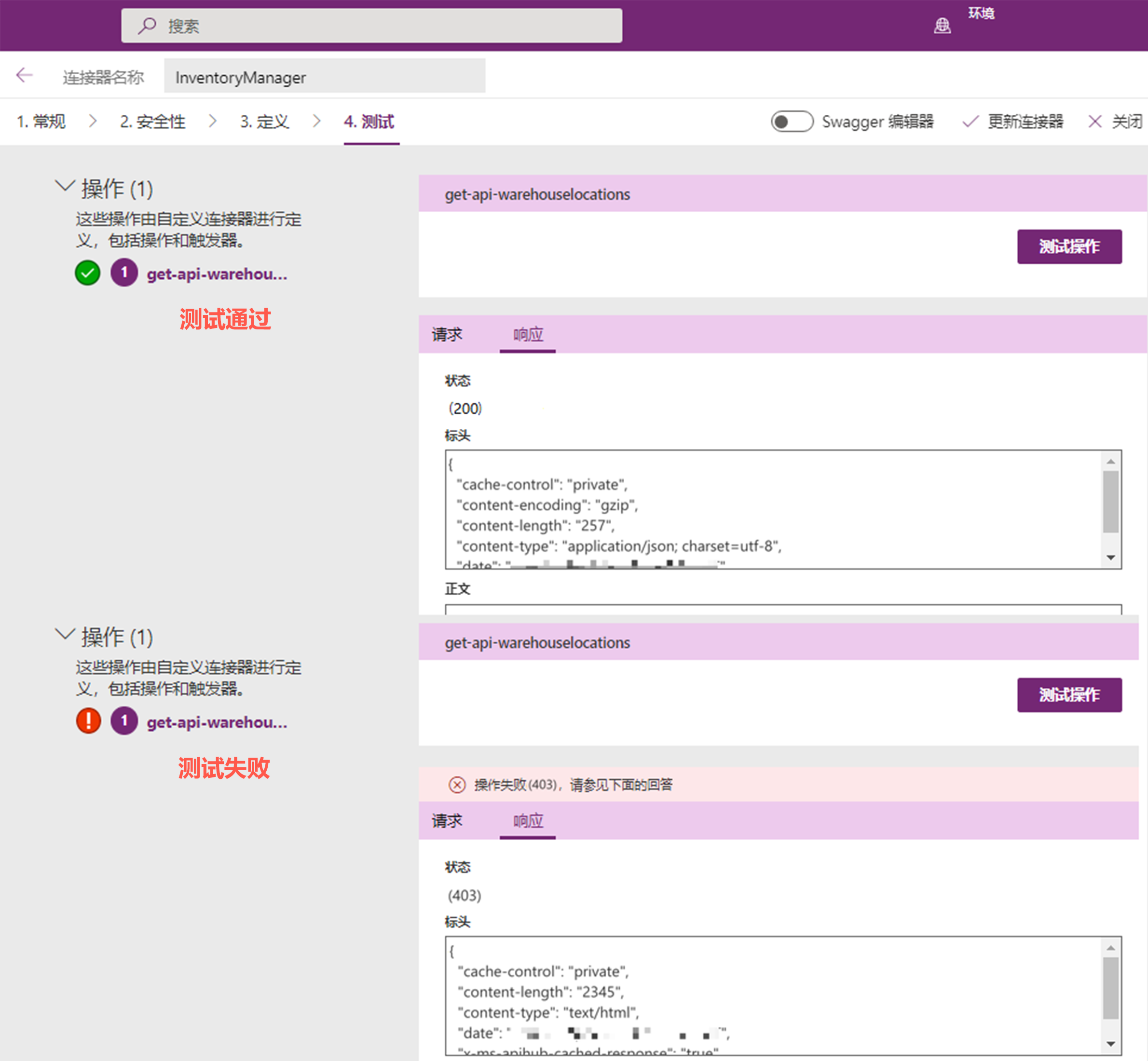Click the (200) status value
This screenshot has height=1061, width=1148.
pyautogui.click(x=465, y=409)
